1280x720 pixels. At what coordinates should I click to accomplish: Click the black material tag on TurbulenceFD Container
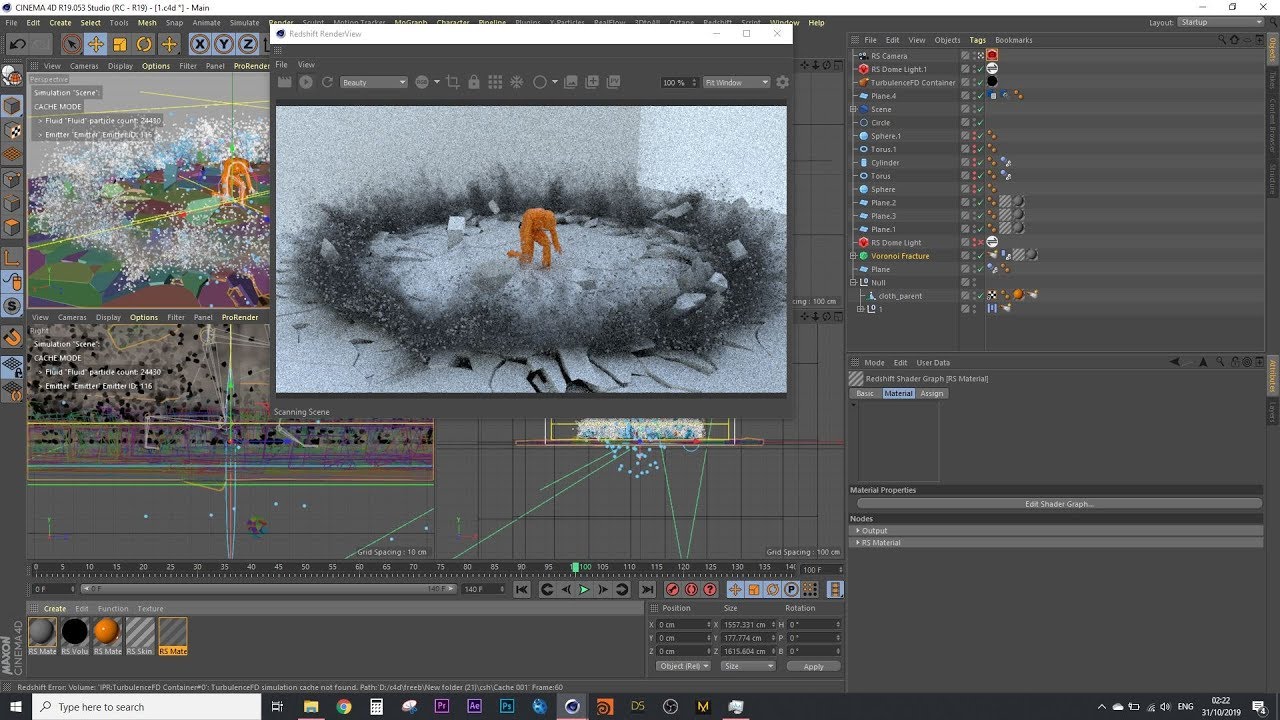[992, 82]
